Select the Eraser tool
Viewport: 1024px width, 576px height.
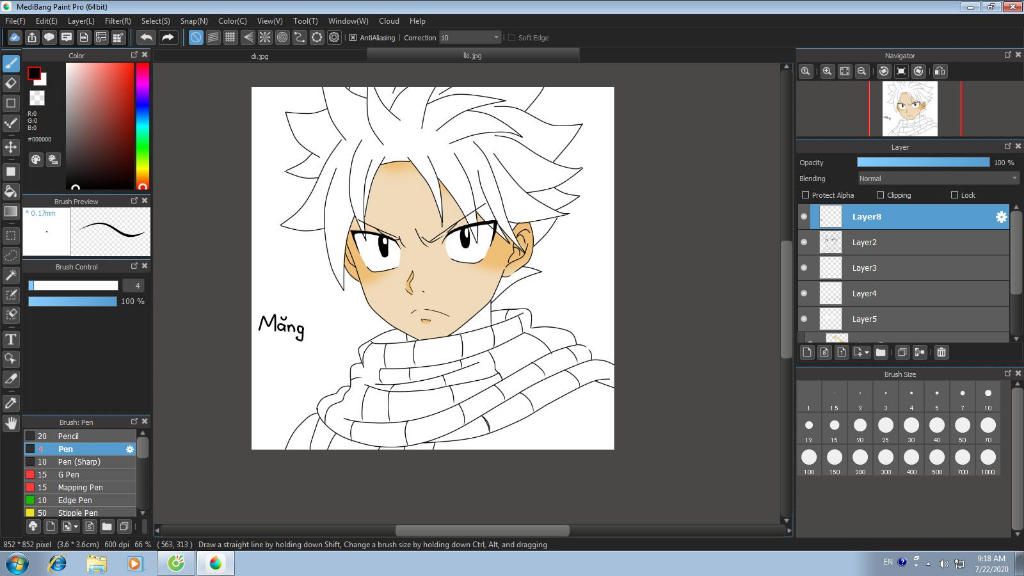11,83
